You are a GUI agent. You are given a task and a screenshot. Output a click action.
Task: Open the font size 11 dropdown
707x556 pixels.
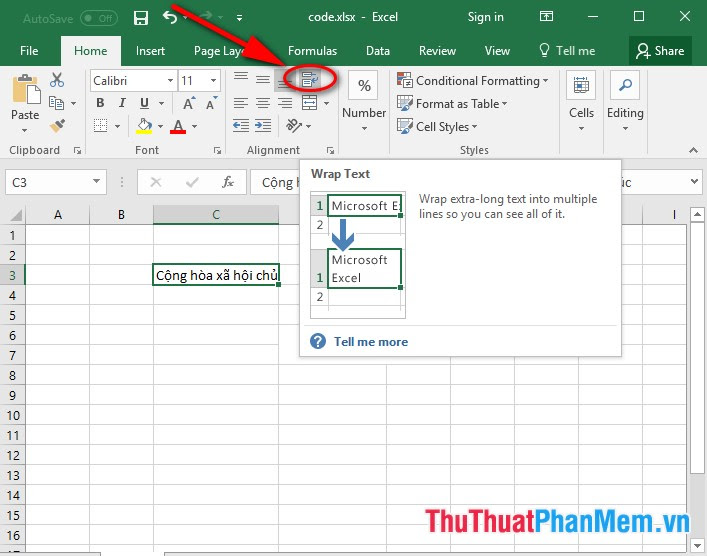click(213, 81)
